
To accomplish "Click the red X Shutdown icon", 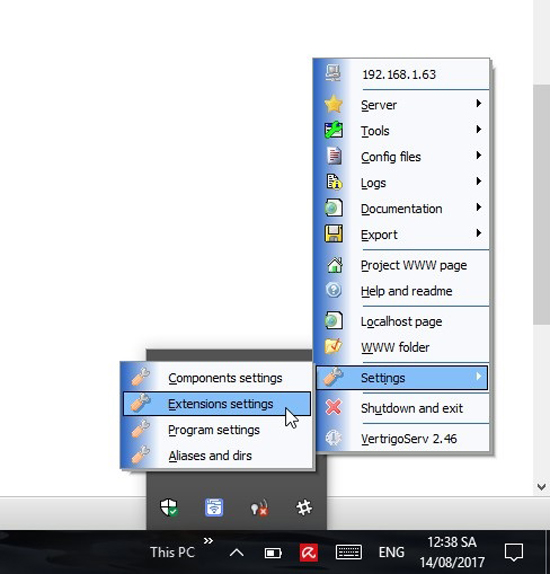I will (333, 407).
